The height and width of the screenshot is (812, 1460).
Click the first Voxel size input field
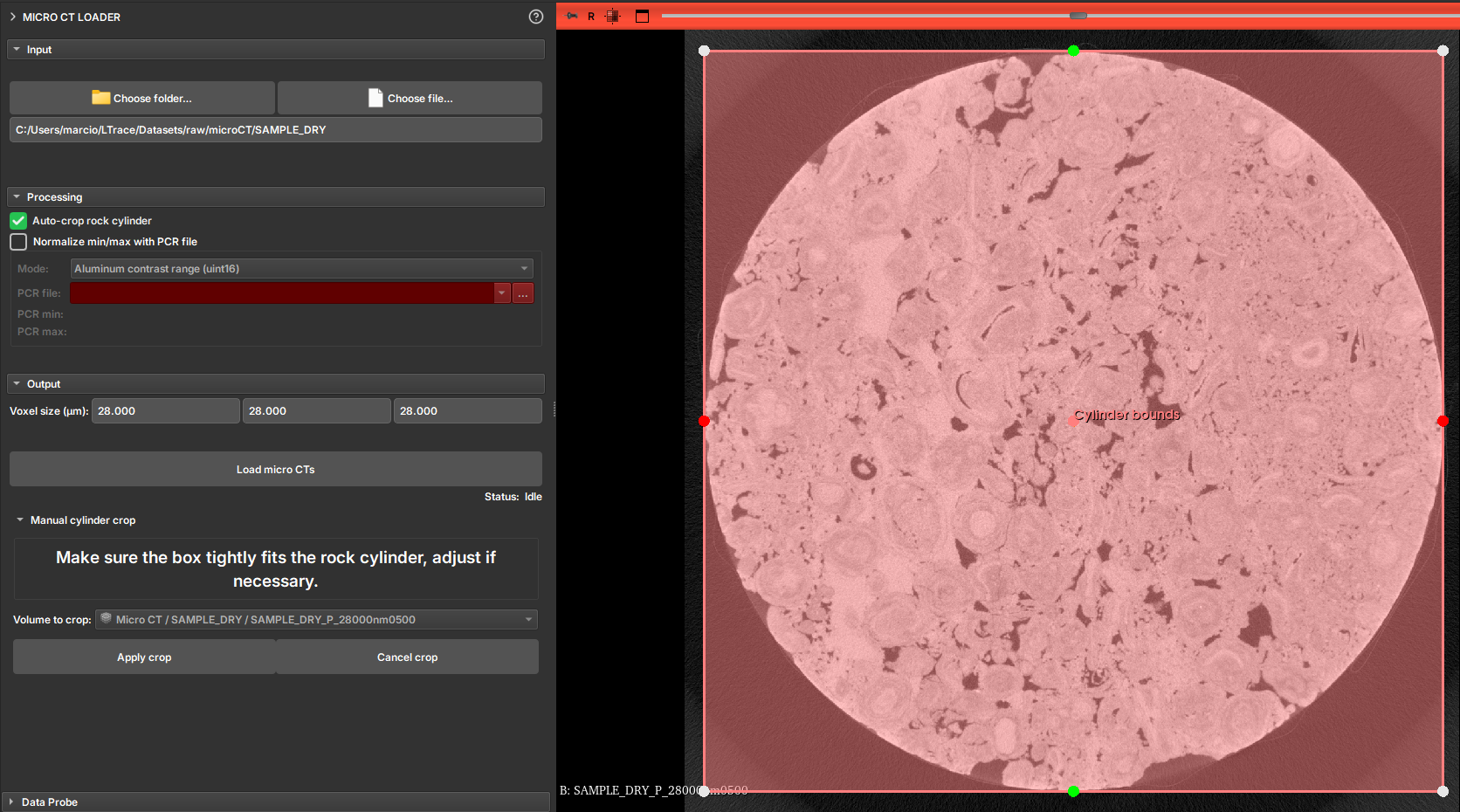[165, 411]
